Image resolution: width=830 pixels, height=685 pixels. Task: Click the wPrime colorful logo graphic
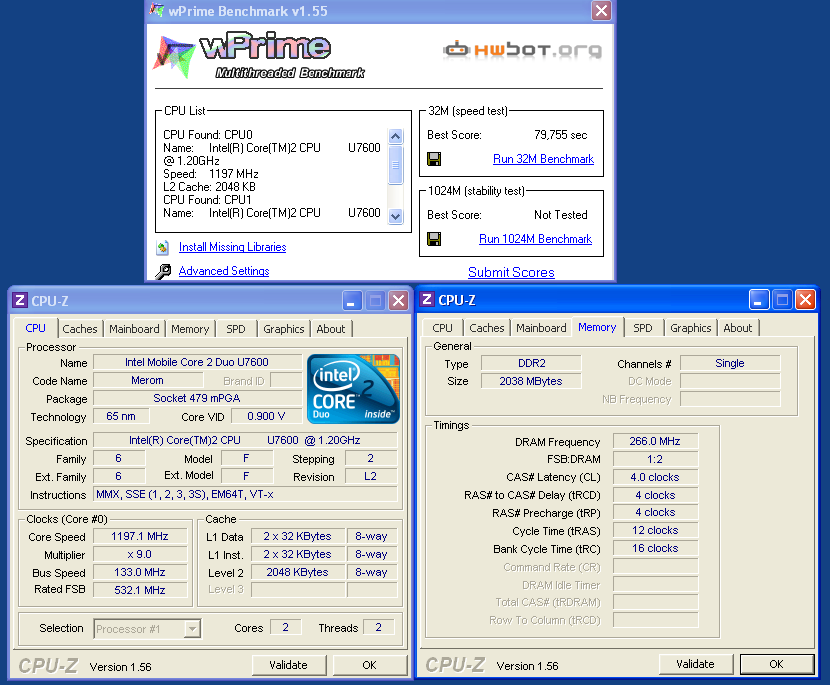point(173,55)
